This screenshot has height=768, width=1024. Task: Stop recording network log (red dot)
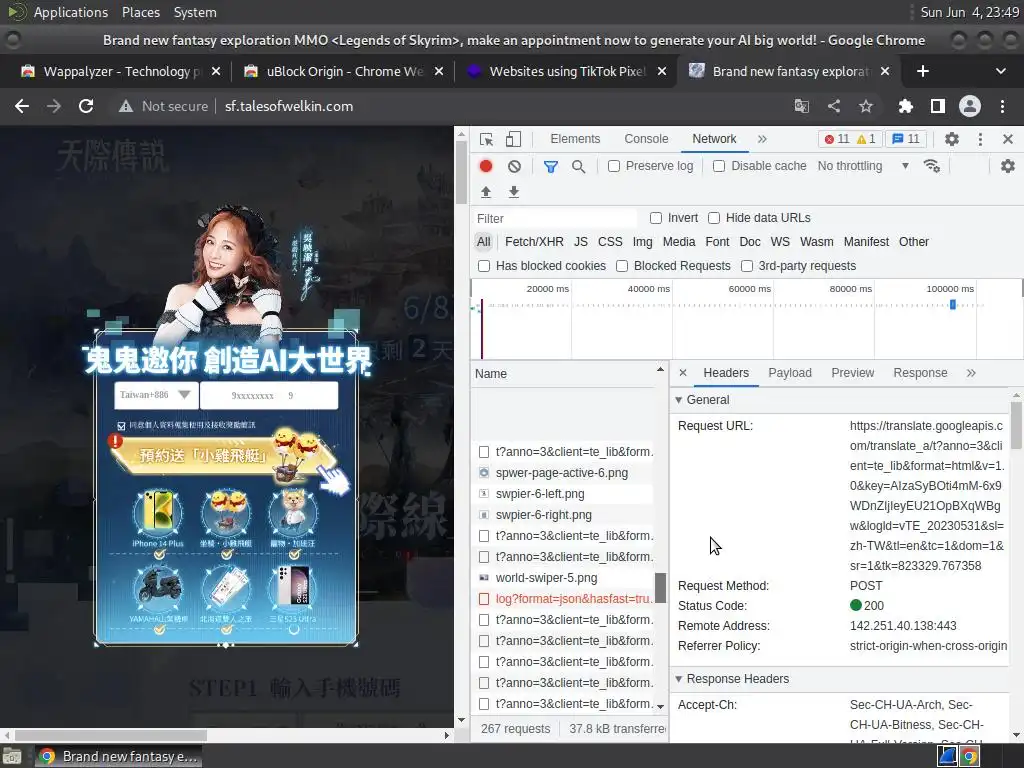click(x=486, y=166)
